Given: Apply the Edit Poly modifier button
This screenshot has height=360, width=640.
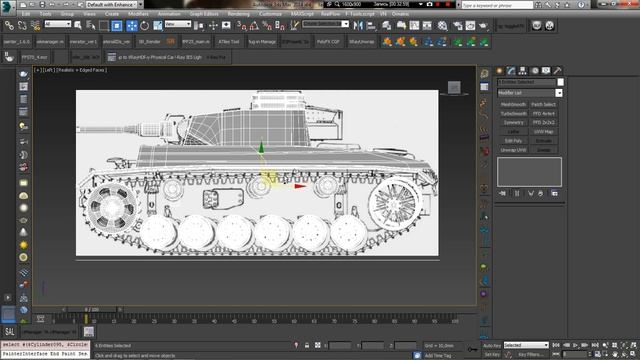Looking at the screenshot, I should click(513, 141).
